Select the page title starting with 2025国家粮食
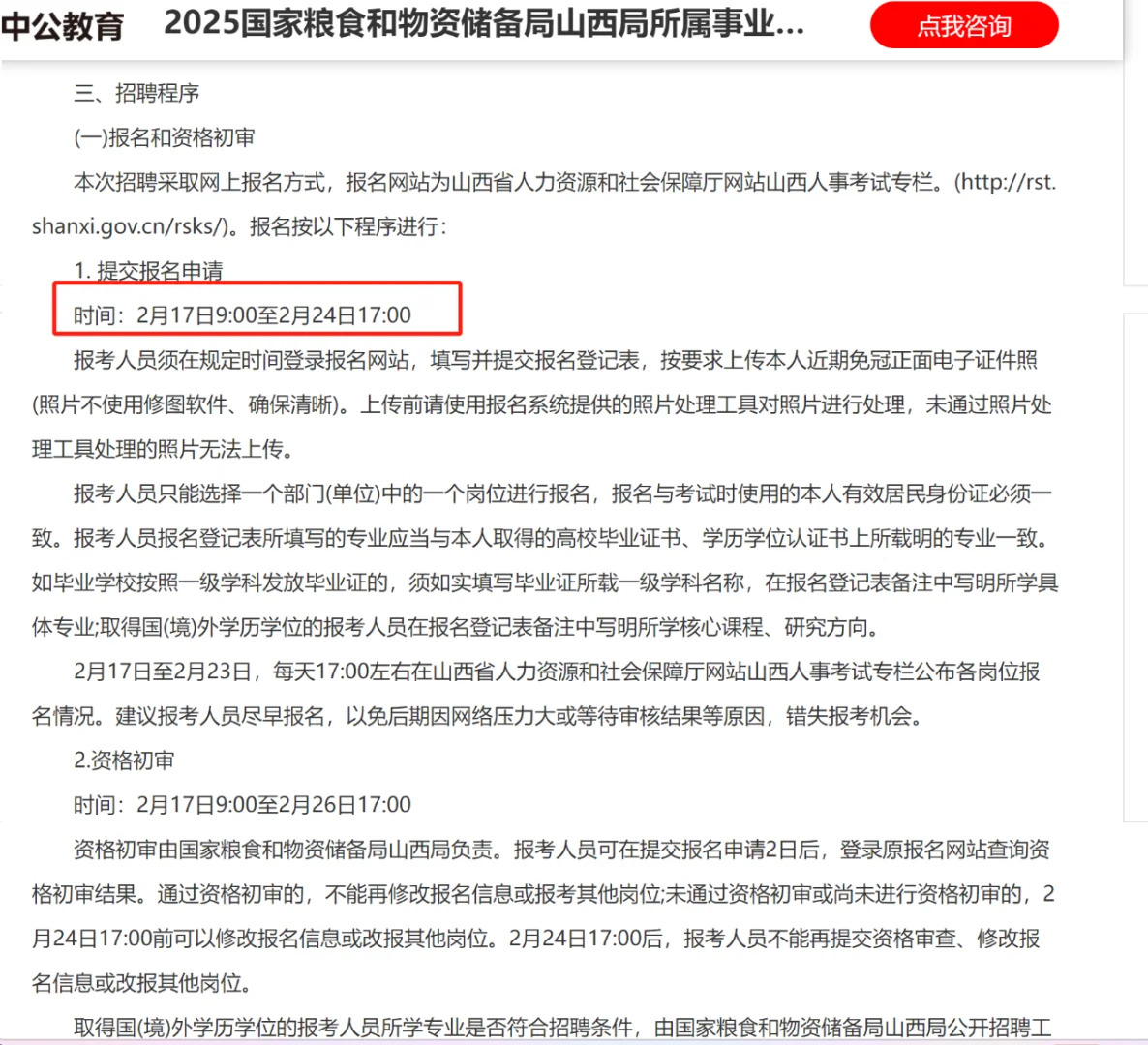 coord(484,23)
